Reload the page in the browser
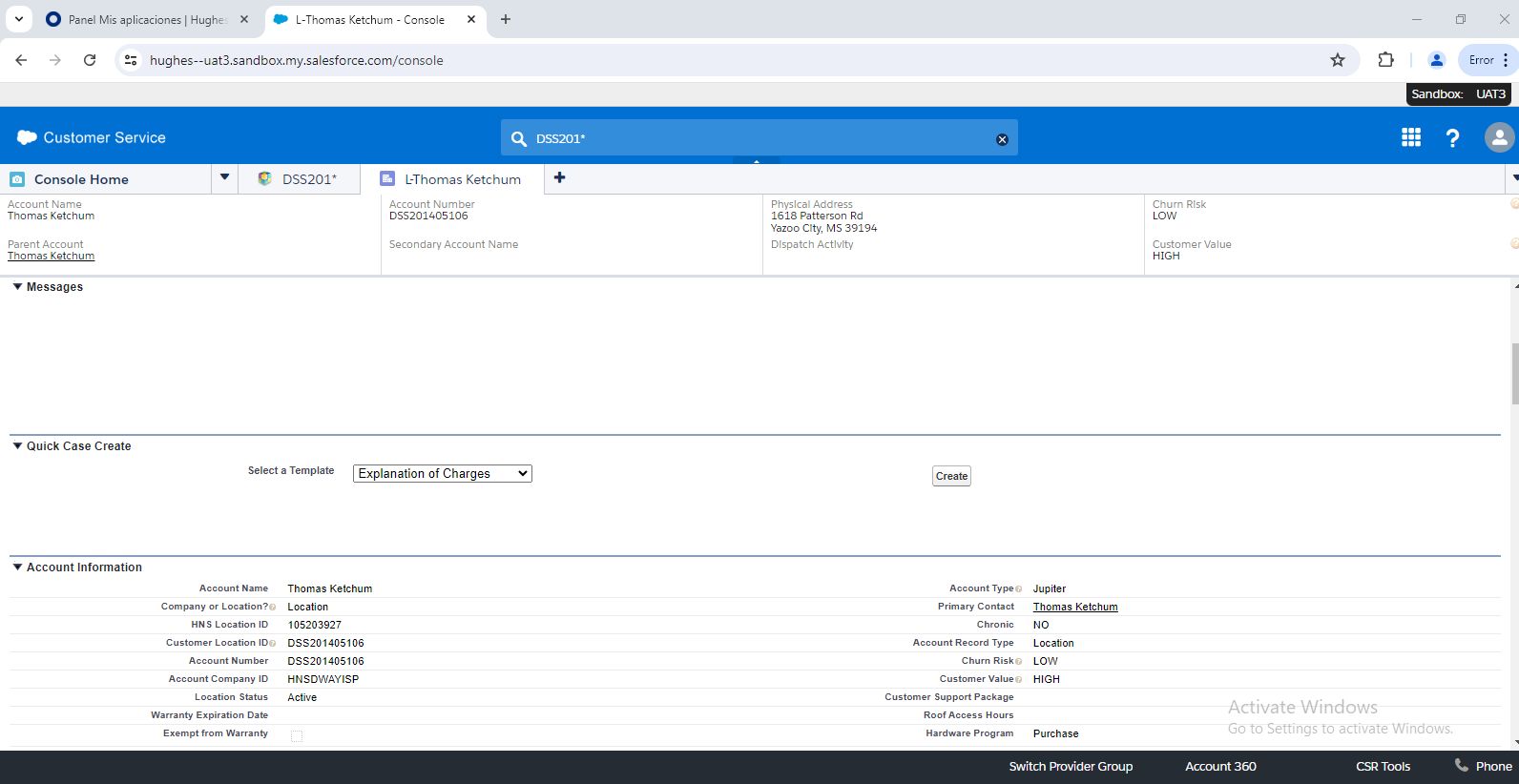 [90, 60]
